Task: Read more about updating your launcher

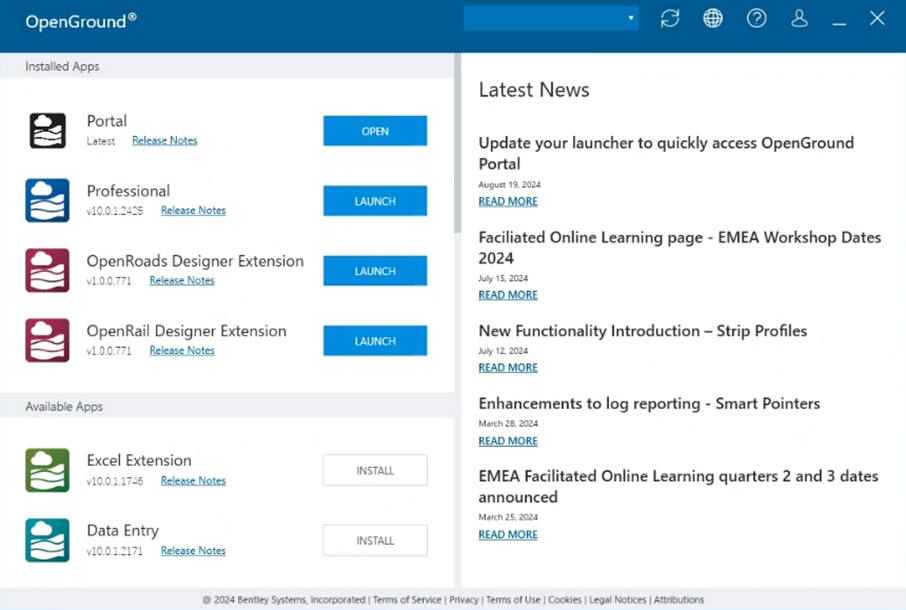Action: (508, 202)
